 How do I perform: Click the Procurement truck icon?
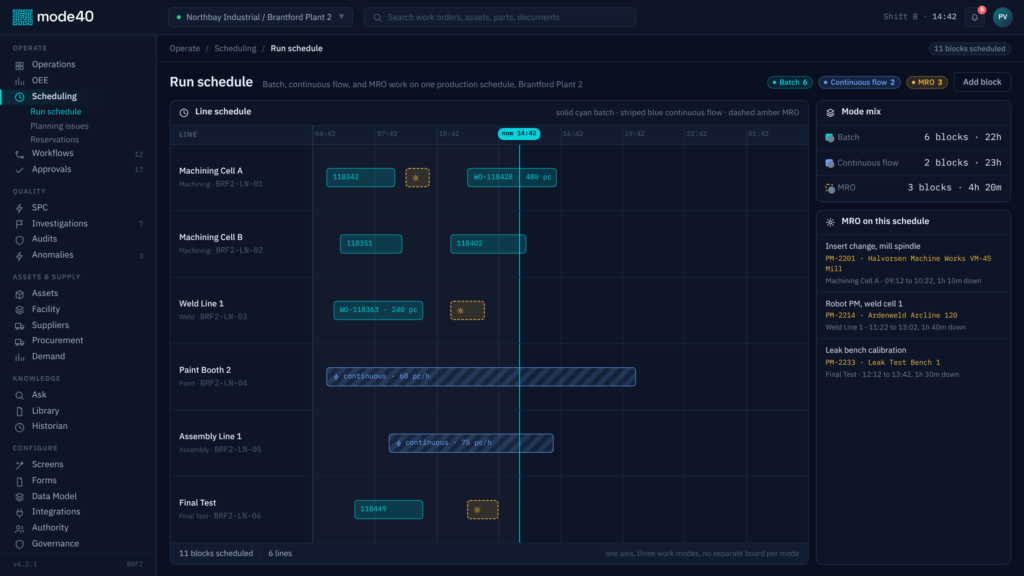tap(20, 341)
